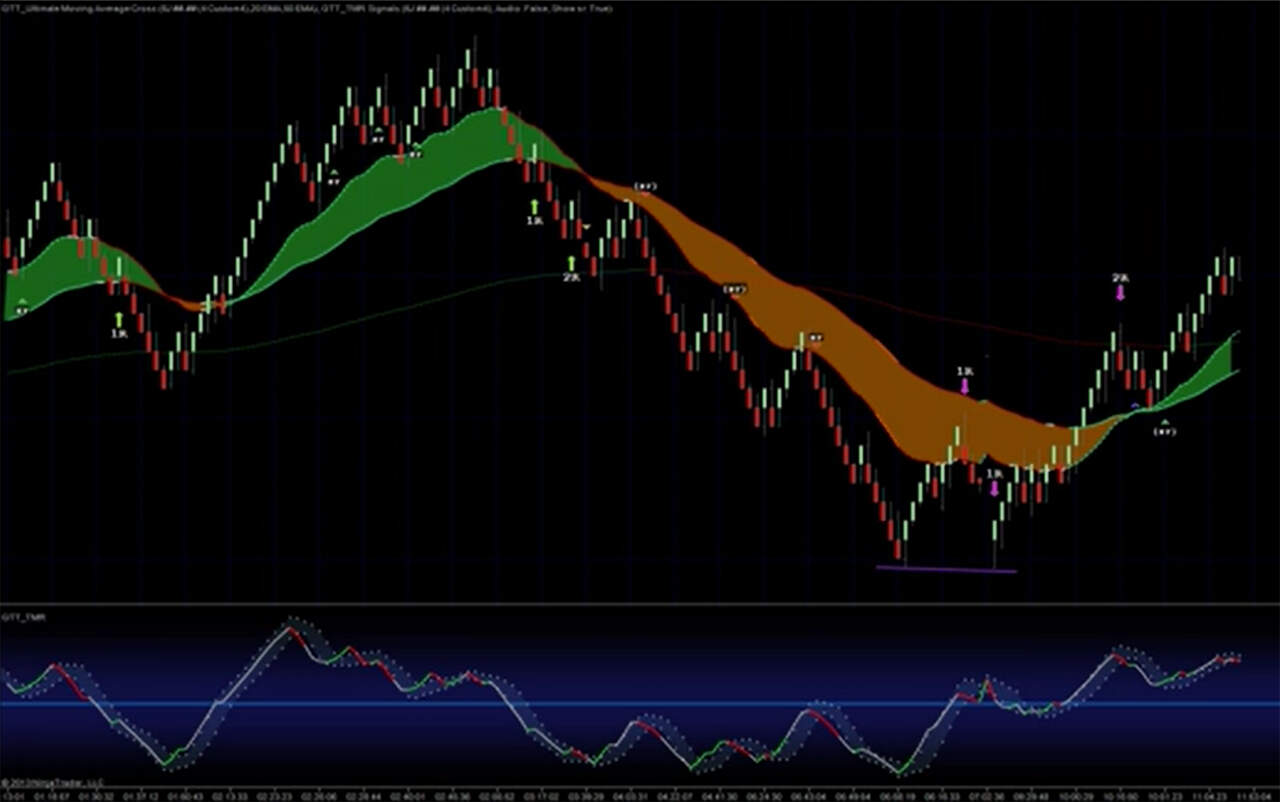This screenshot has height=802, width=1280.
Task: Click the magenta 2R down arrow signal
Action: click(1120, 292)
